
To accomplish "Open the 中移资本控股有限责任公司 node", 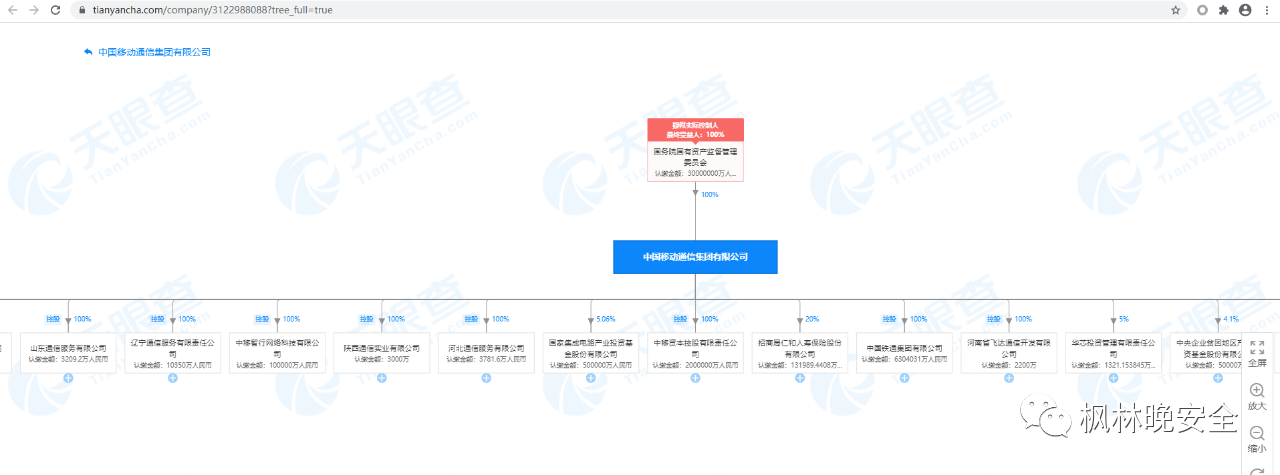I will 695,353.
